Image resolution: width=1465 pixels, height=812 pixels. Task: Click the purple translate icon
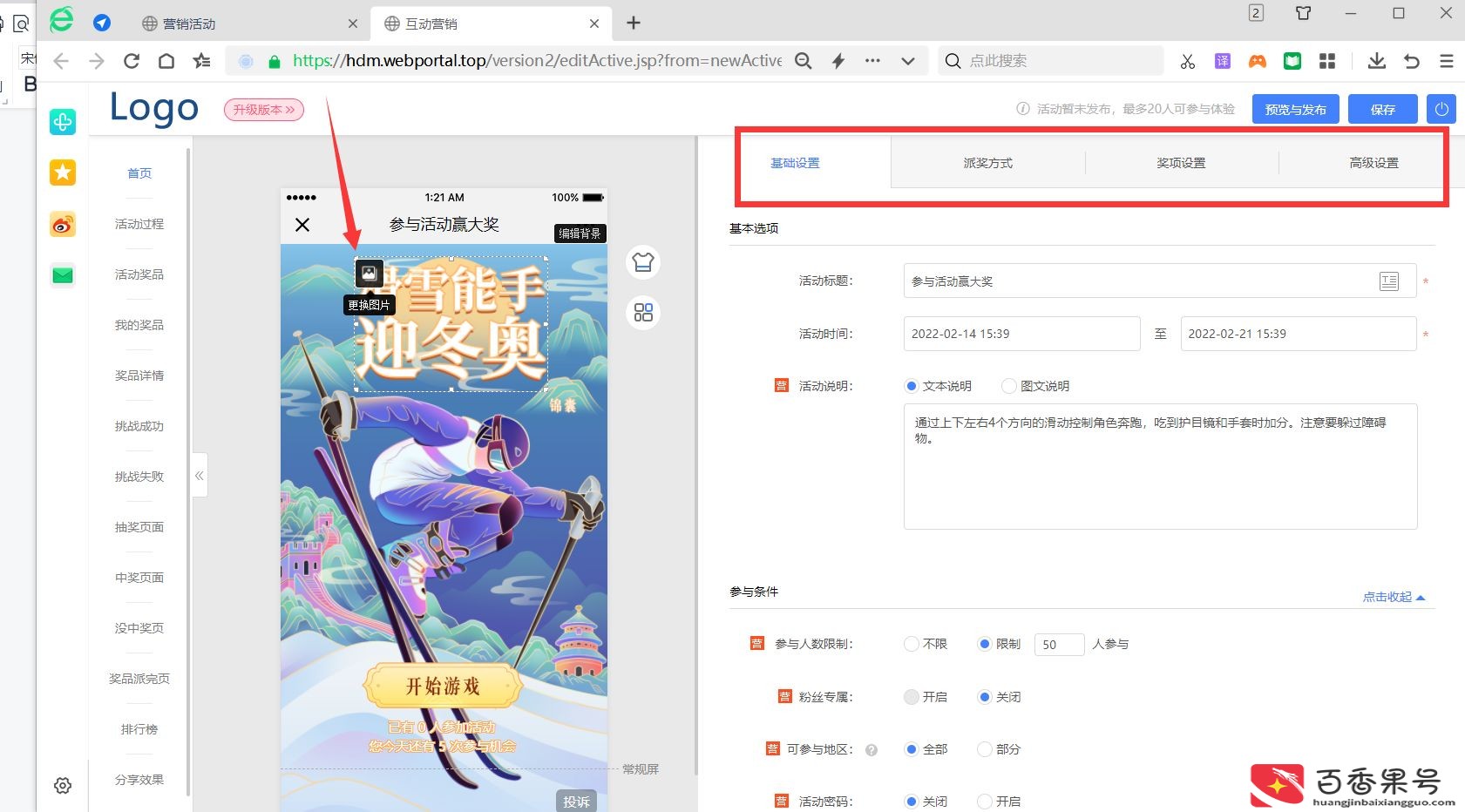point(1223,61)
